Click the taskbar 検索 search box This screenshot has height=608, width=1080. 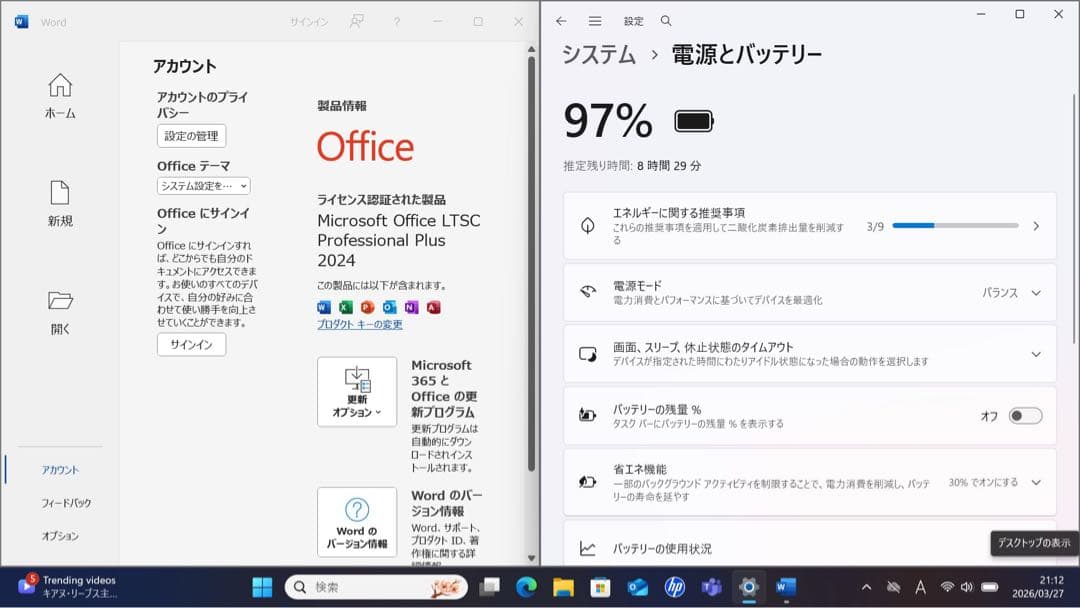[x=376, y=587]
